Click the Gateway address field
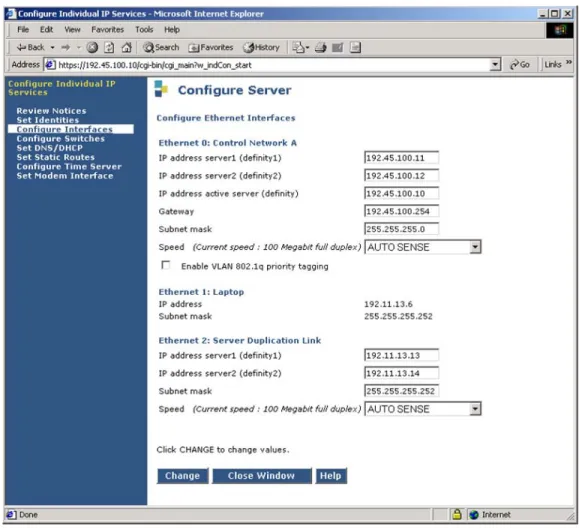Image resolution: width=579 pixels, height=529 pixels. tap(401, 211)
